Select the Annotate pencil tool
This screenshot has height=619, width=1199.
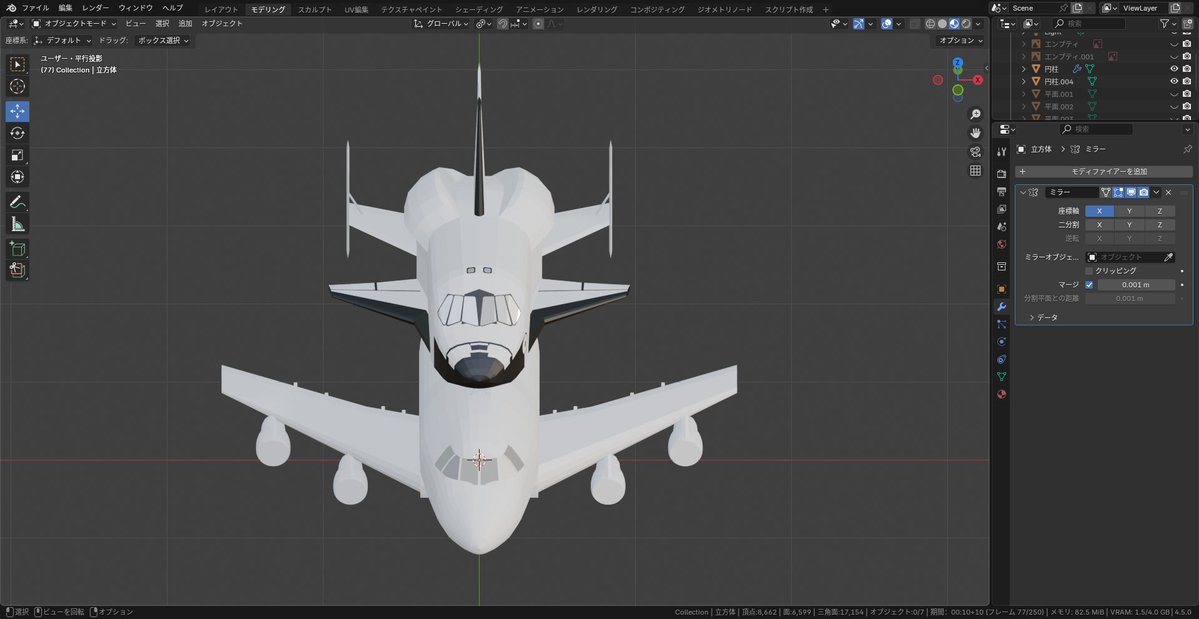coord(18,202)
